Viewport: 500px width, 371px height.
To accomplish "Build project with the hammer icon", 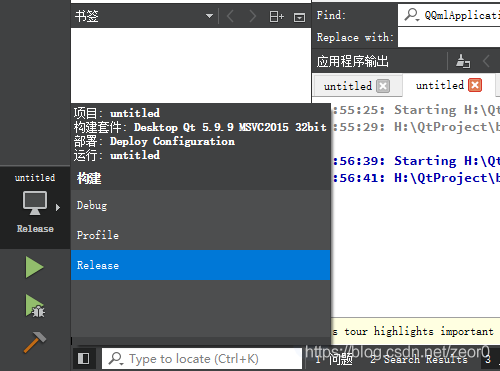I will tap(35, 342).
